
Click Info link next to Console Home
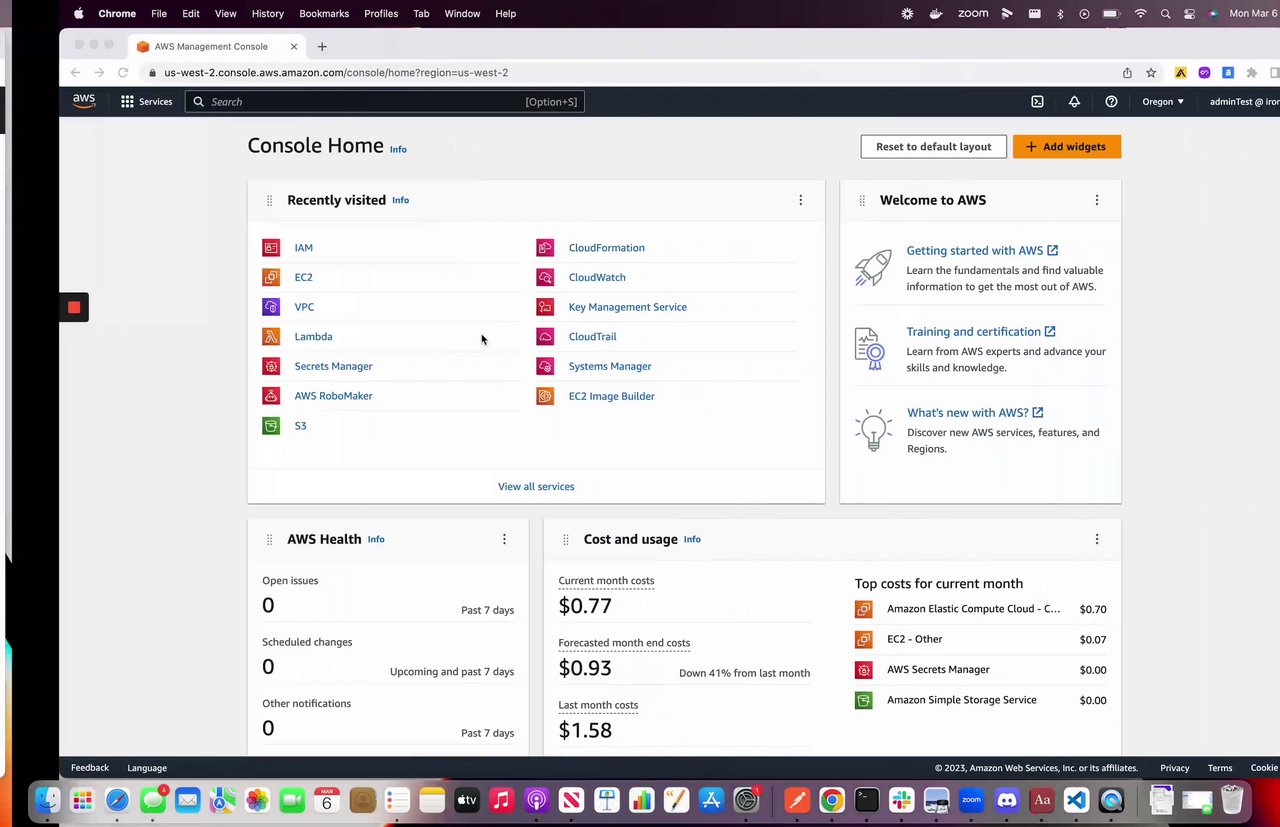coord(398,149)
